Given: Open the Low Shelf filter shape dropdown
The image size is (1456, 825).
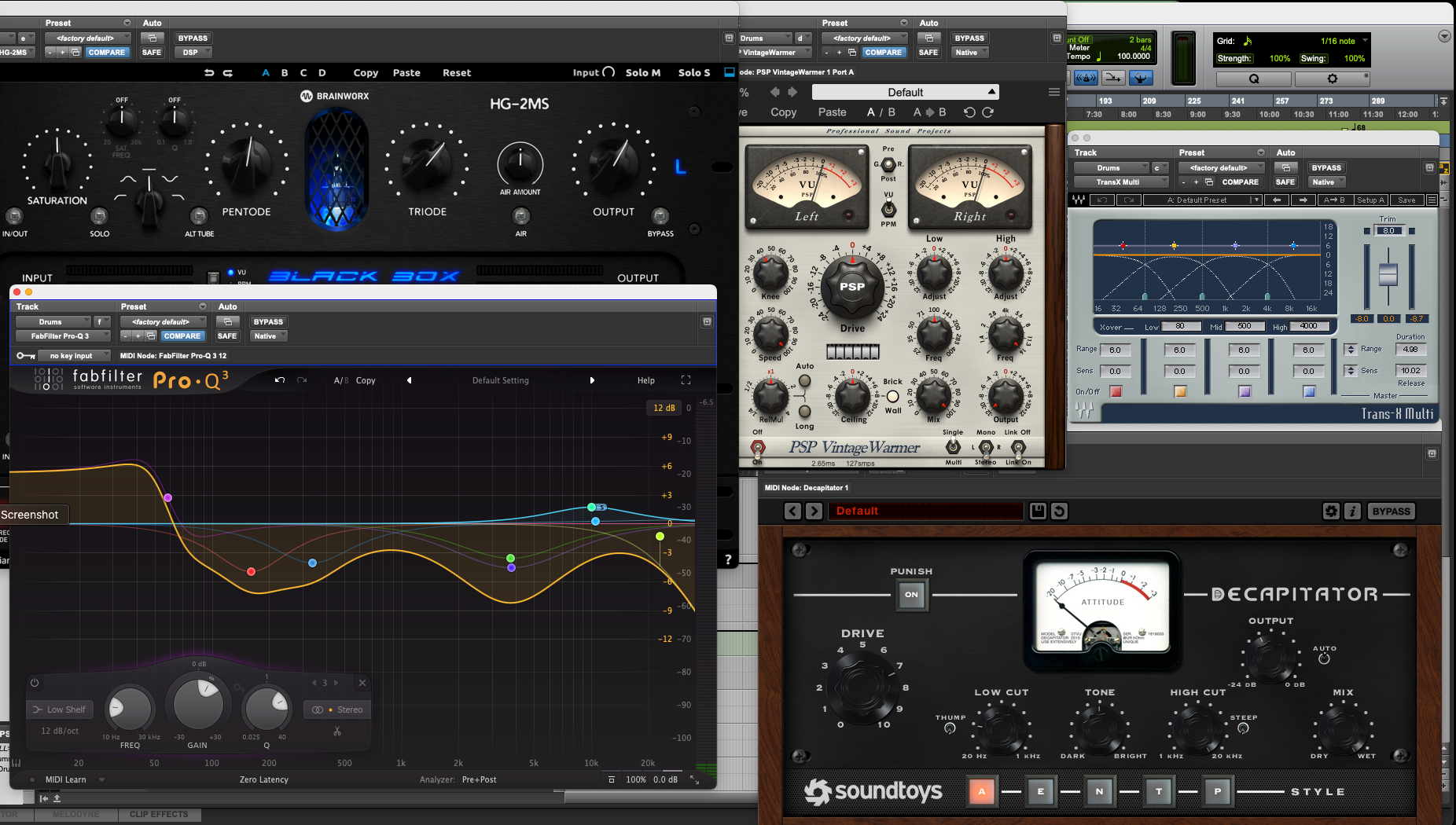Looking at the screenshot, I should click(60, 709).
